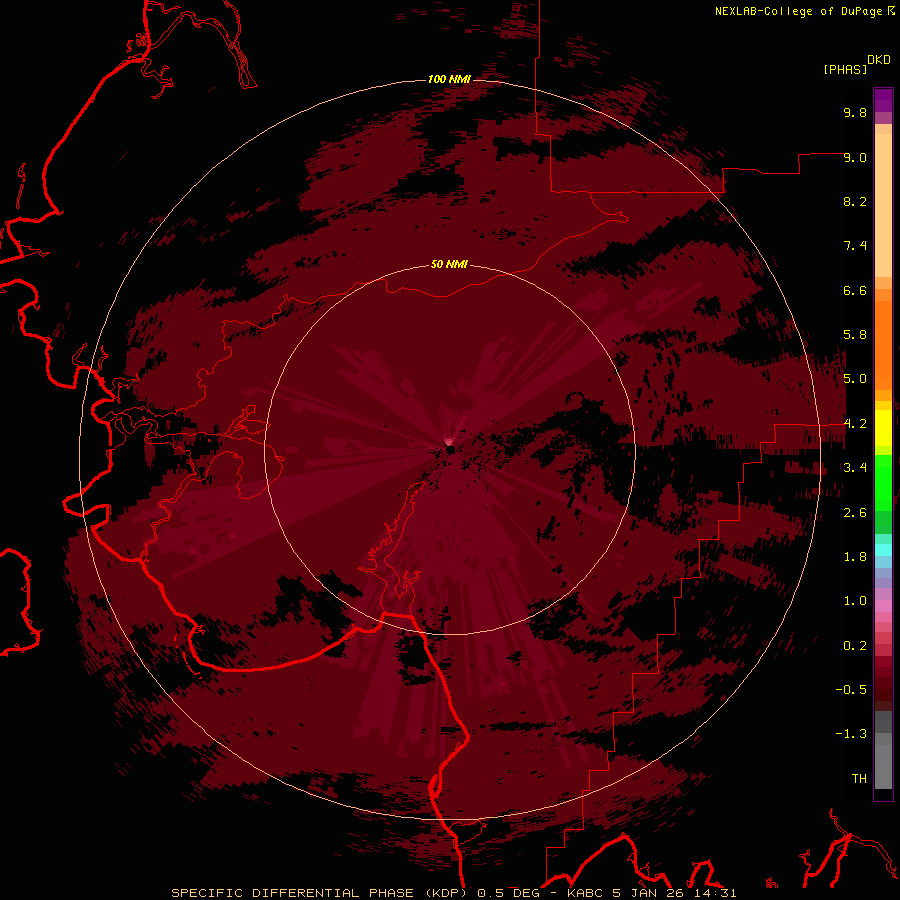900x900 pixels.
Task: Click the 100 NMI range ring label
Action: click(x=449, y=79)
